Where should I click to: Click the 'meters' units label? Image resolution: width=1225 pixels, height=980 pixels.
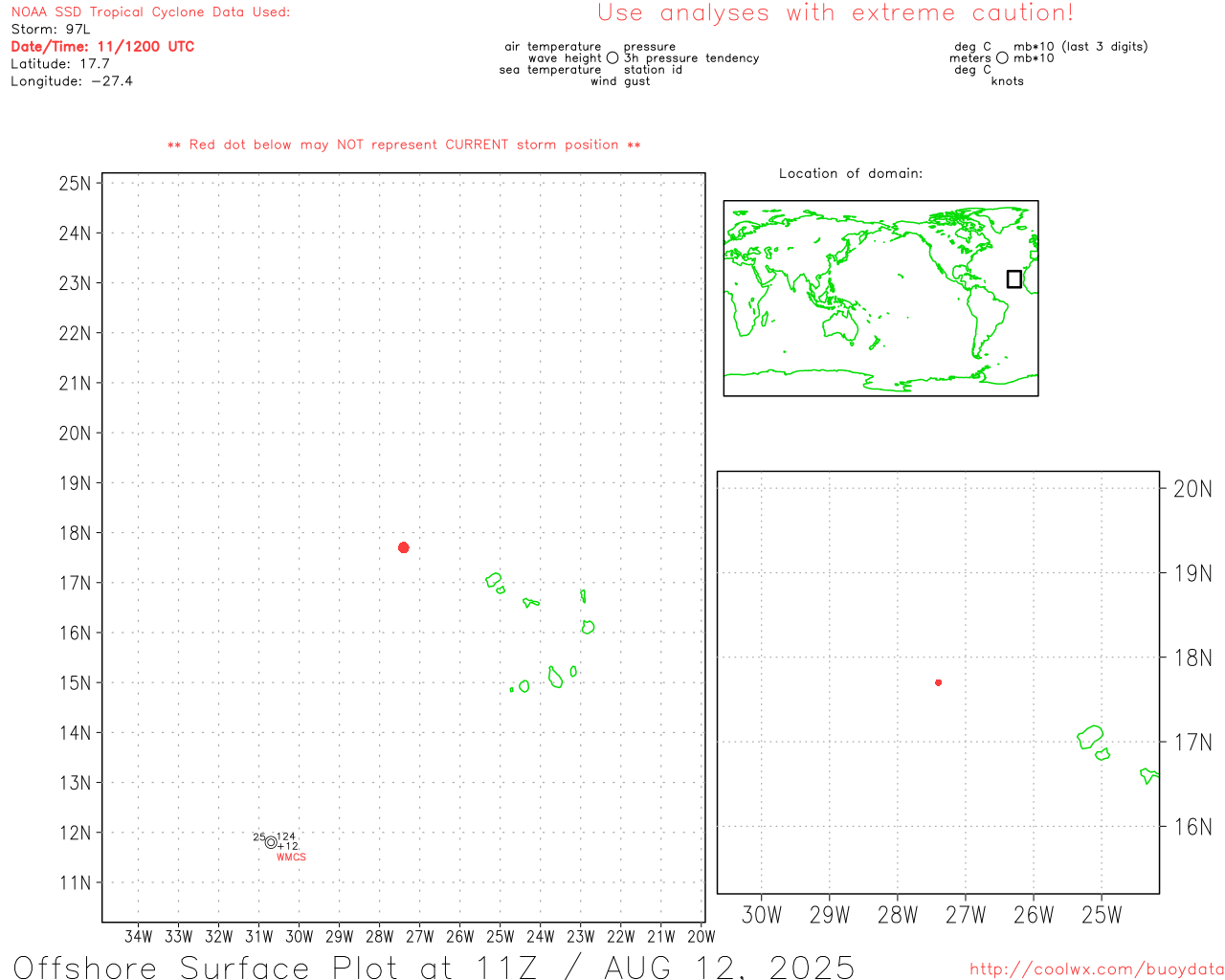tap(970, 58)
